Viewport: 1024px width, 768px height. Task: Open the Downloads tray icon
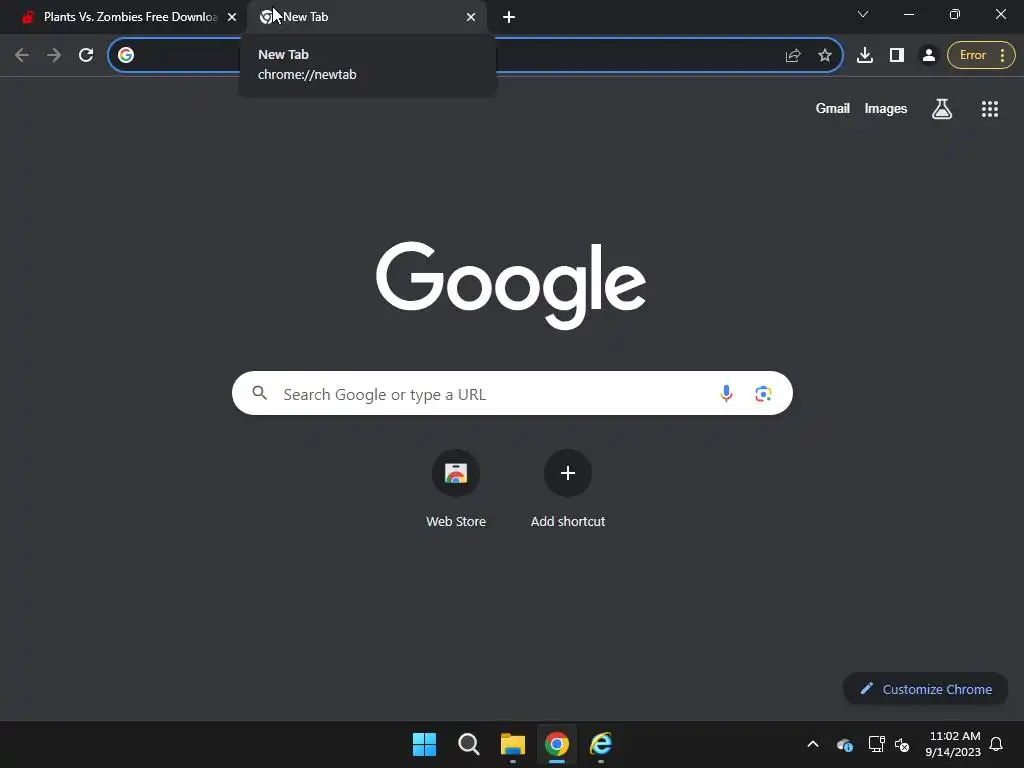pos(865,55)
